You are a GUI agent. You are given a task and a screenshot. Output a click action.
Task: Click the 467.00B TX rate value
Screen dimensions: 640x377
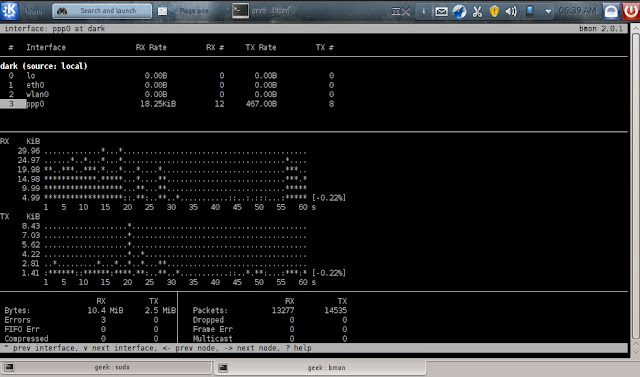pos(261,104)
